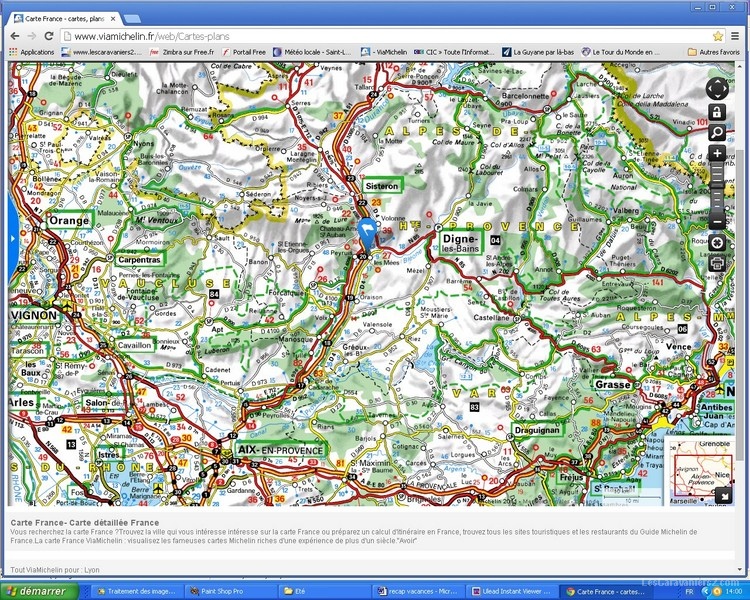Click the Manosque label on map
This screenshot has width=750, height=600.
296,339
